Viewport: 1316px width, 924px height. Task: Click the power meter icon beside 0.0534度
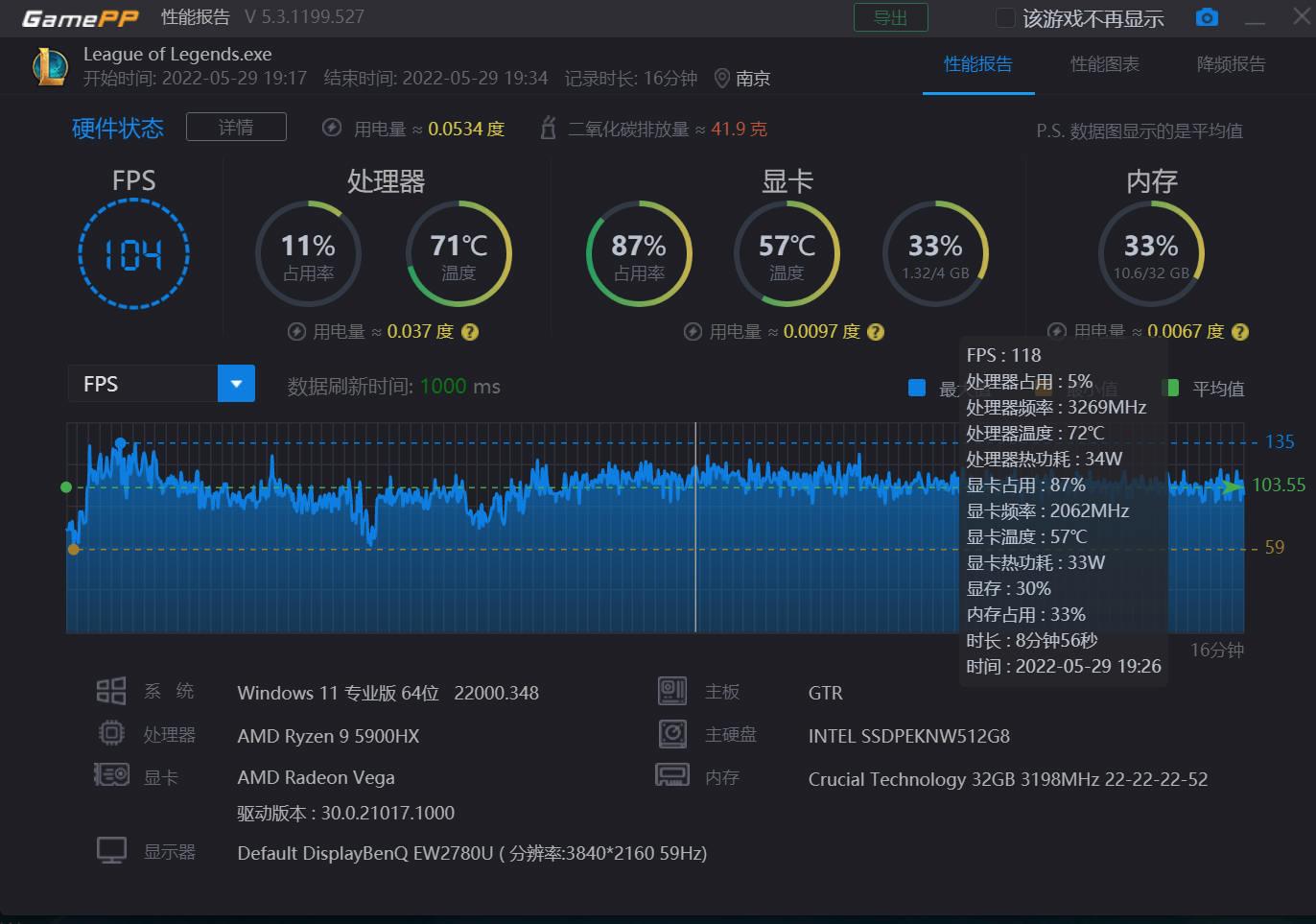331,128
